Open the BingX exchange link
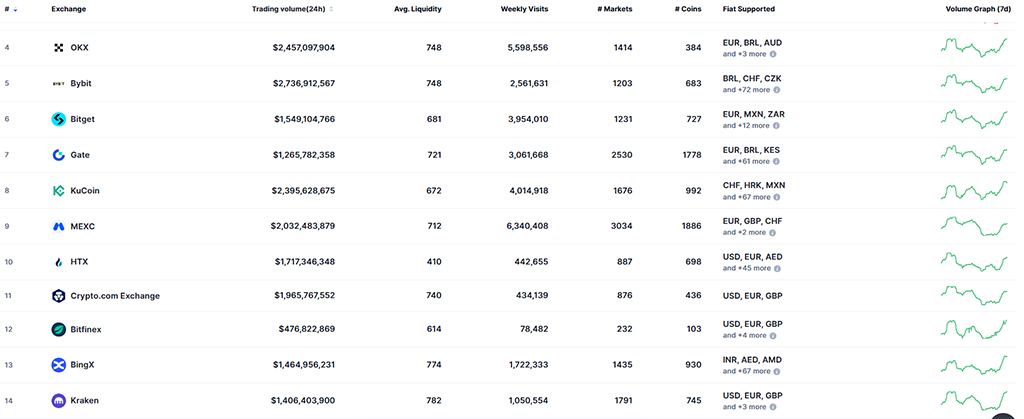 (x=83, y=365)
